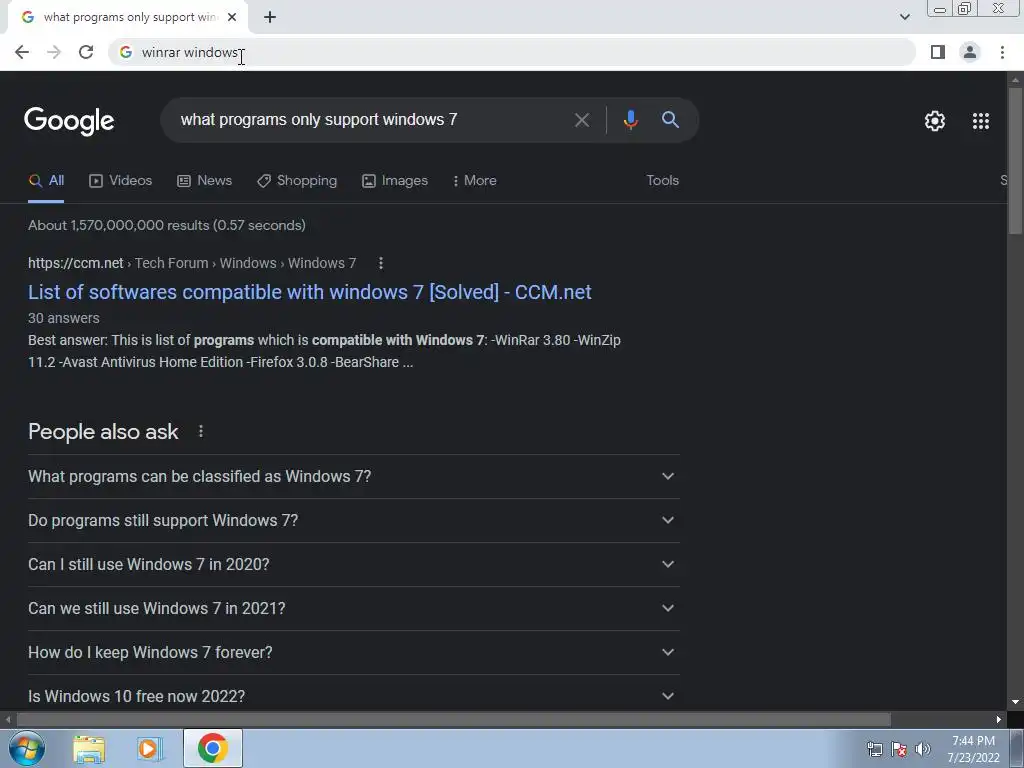Start voice search with microphone

[630, 120]
